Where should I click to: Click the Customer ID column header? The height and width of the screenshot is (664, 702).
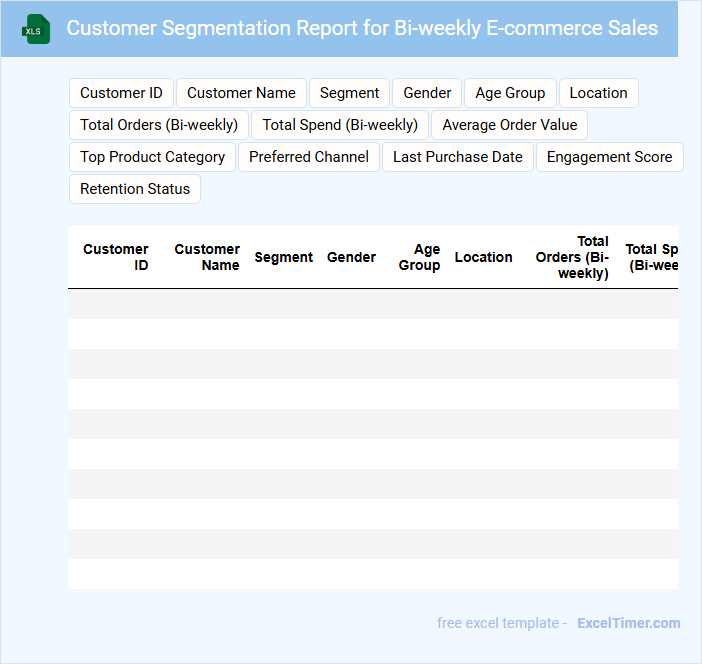[x=116, y=257]
